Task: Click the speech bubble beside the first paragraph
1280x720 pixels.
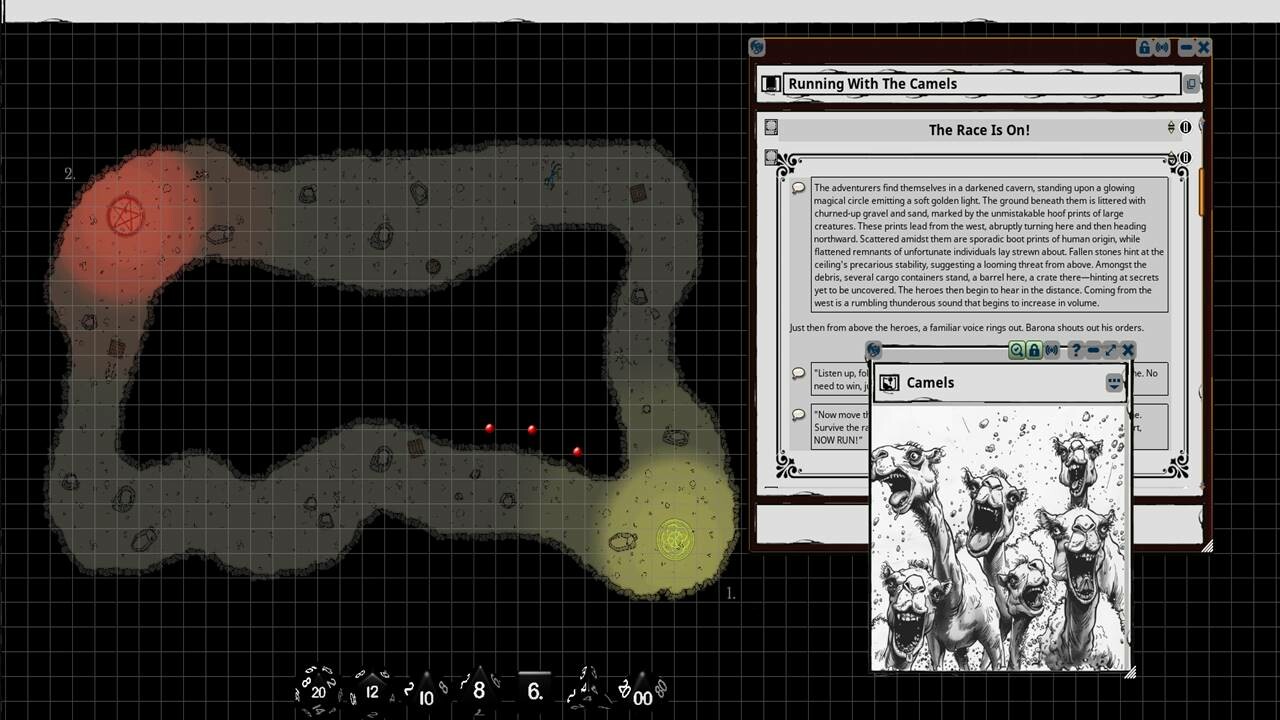Action: coord(798,187)
